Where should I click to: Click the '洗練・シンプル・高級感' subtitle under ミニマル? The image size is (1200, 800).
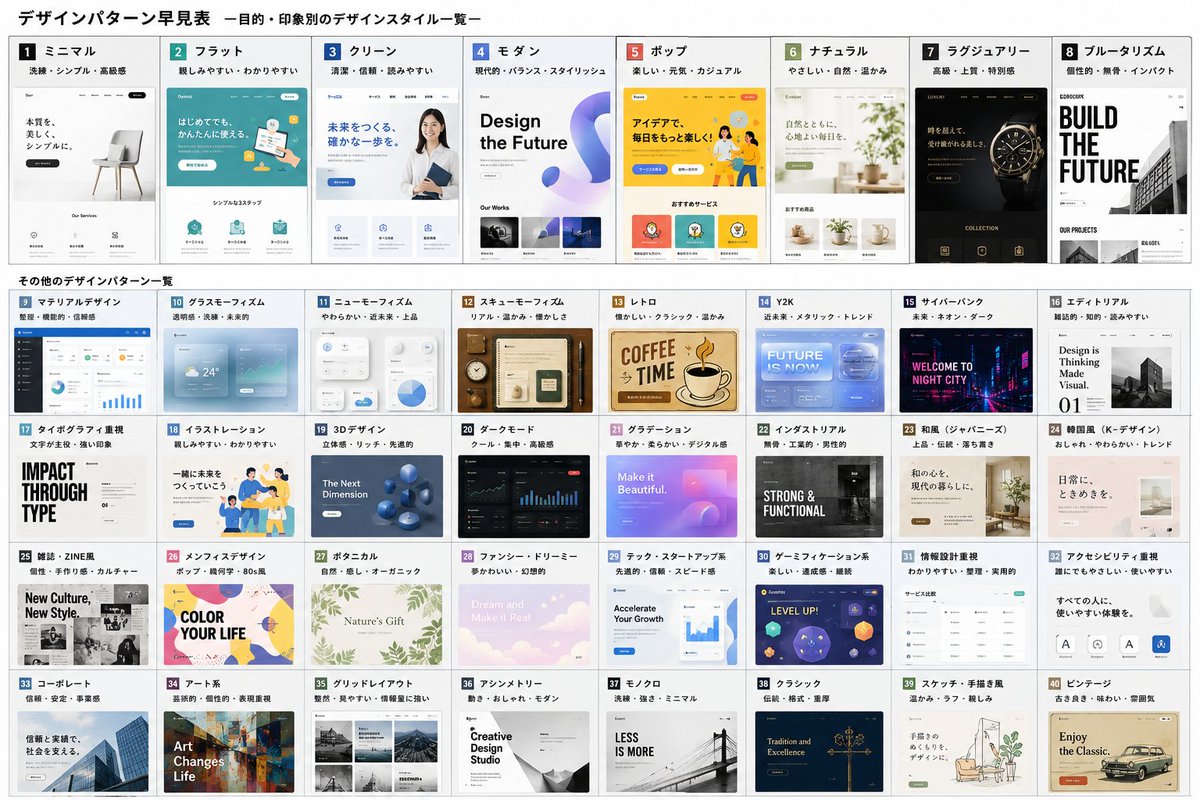pyautogui.click(x=76, y=71)
